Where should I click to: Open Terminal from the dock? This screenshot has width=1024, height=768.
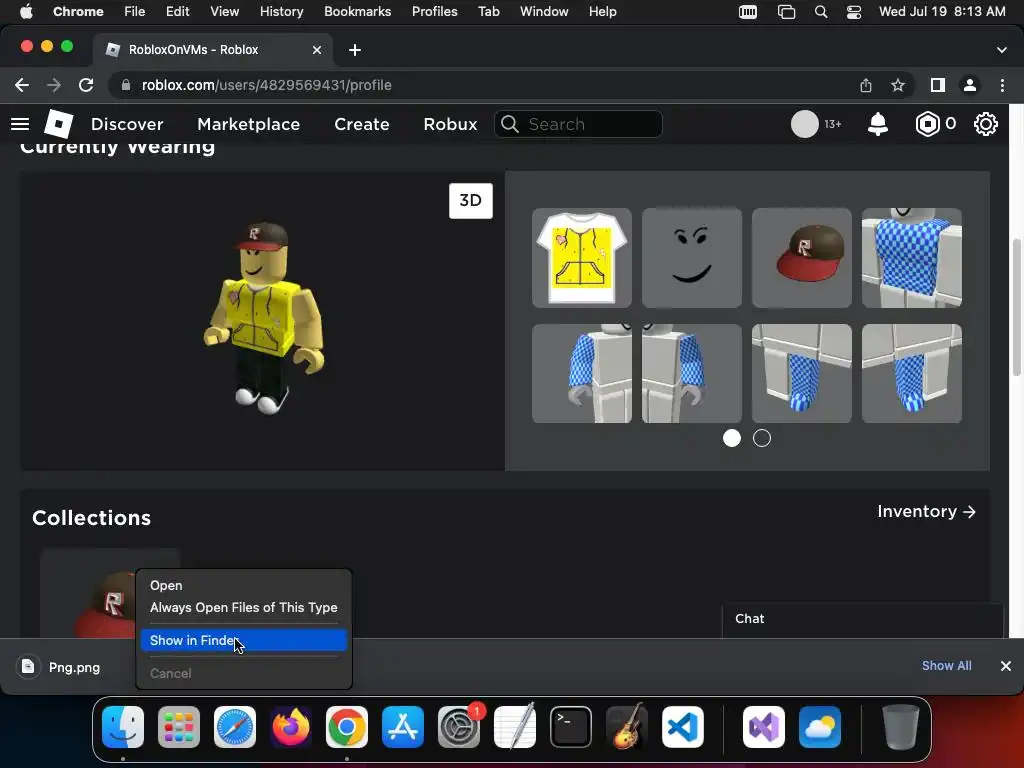(571, 727)
